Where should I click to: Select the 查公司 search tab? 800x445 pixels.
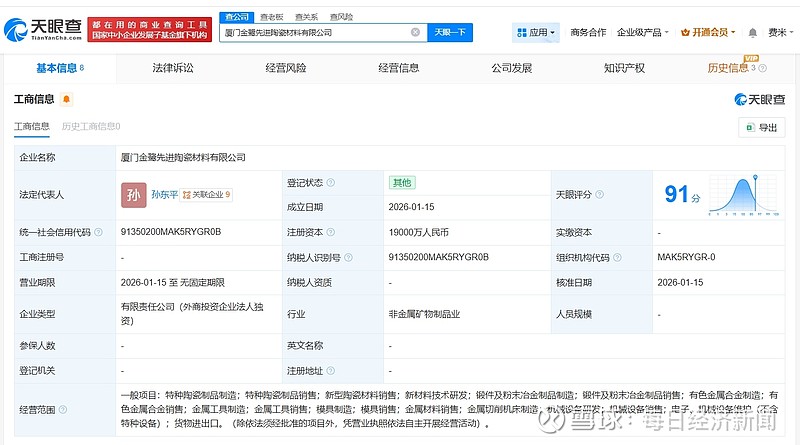click(x=237, y=17)
